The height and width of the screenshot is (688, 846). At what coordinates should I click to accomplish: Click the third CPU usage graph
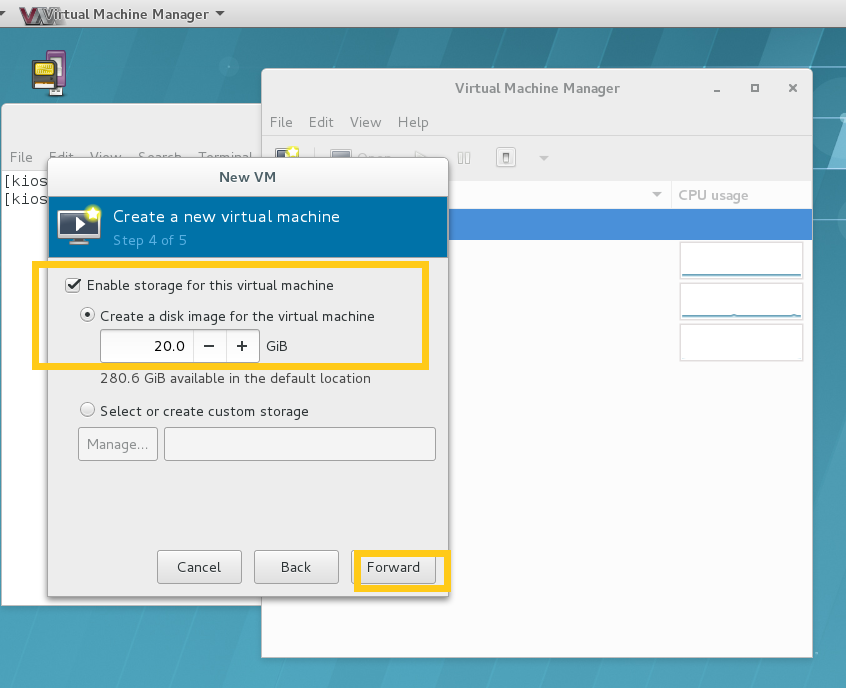741,342
